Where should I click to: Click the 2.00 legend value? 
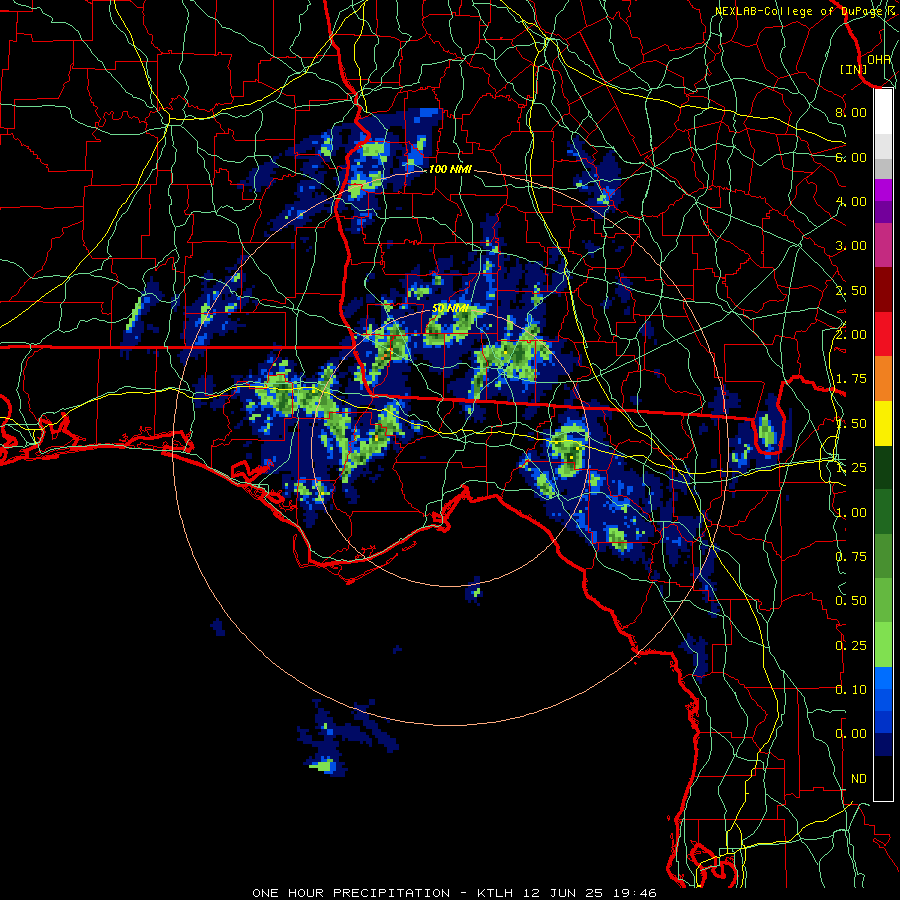coord(851,335)
